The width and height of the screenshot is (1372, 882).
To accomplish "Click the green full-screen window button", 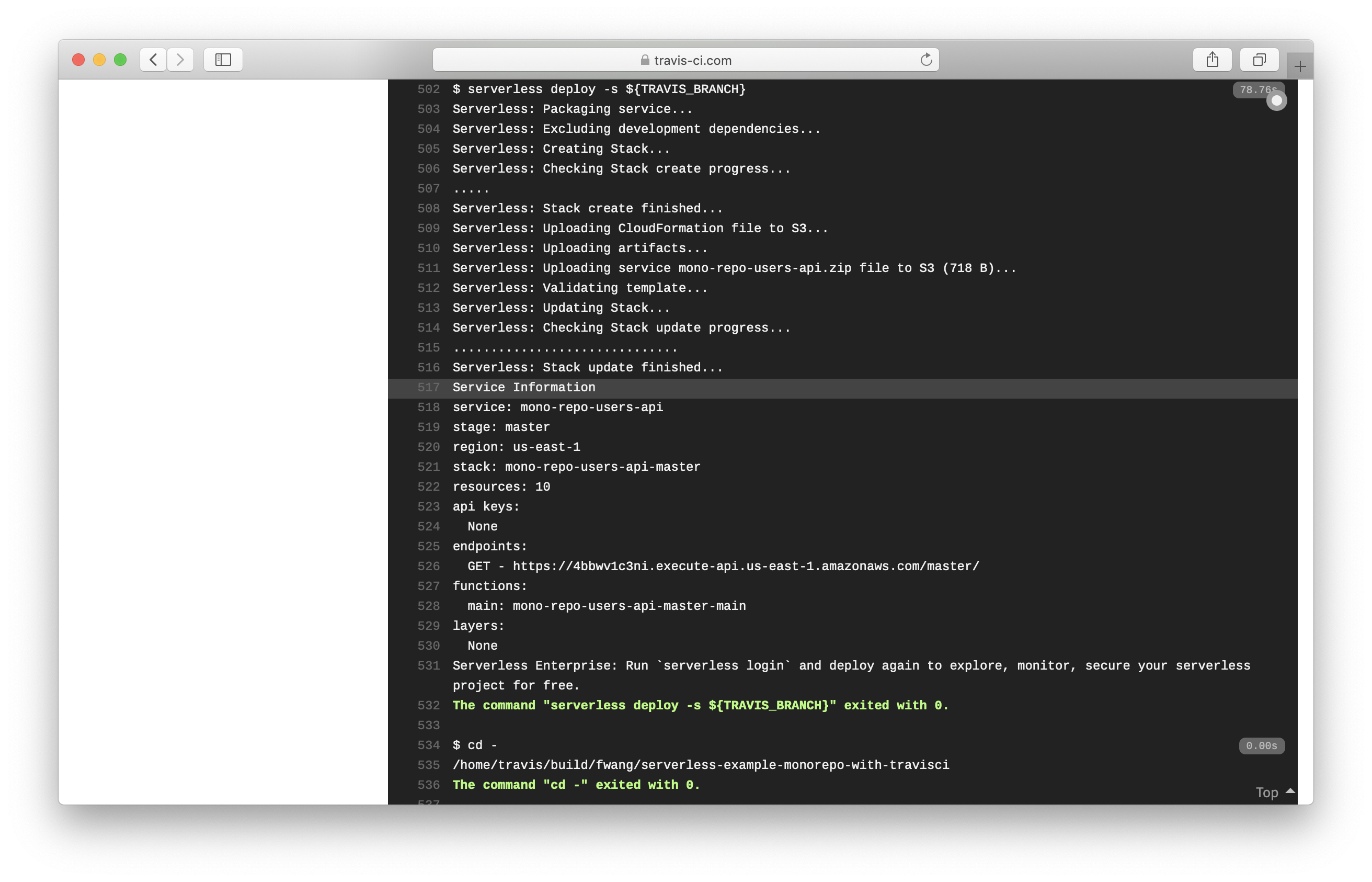I will click(x=120, y=60).
